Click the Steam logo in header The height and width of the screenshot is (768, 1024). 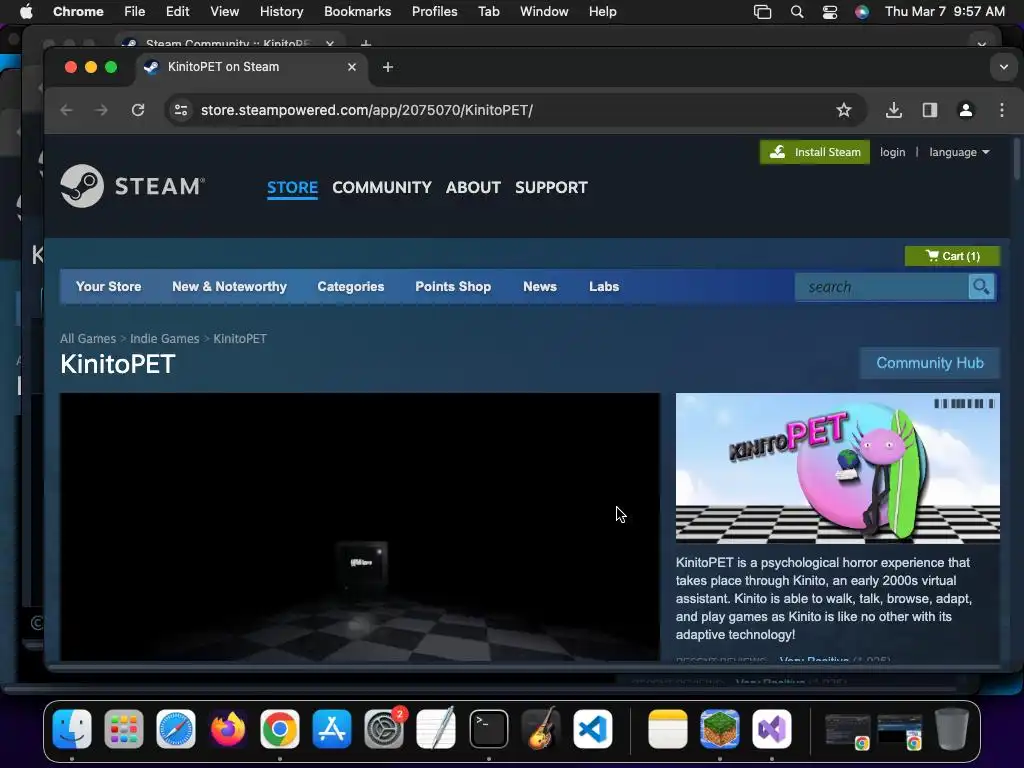pyautogui.click(x=133, y=186)
